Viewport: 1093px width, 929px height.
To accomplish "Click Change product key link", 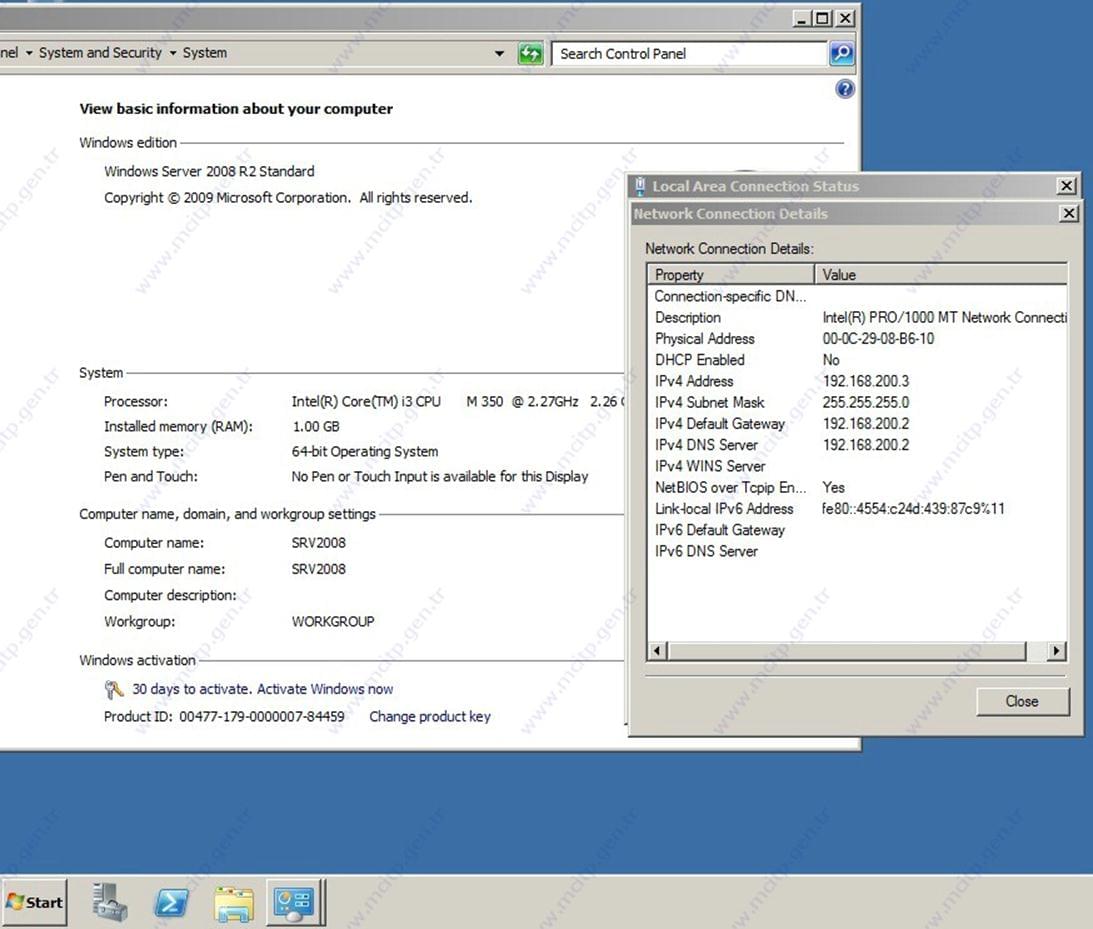I will pos(429,716).
